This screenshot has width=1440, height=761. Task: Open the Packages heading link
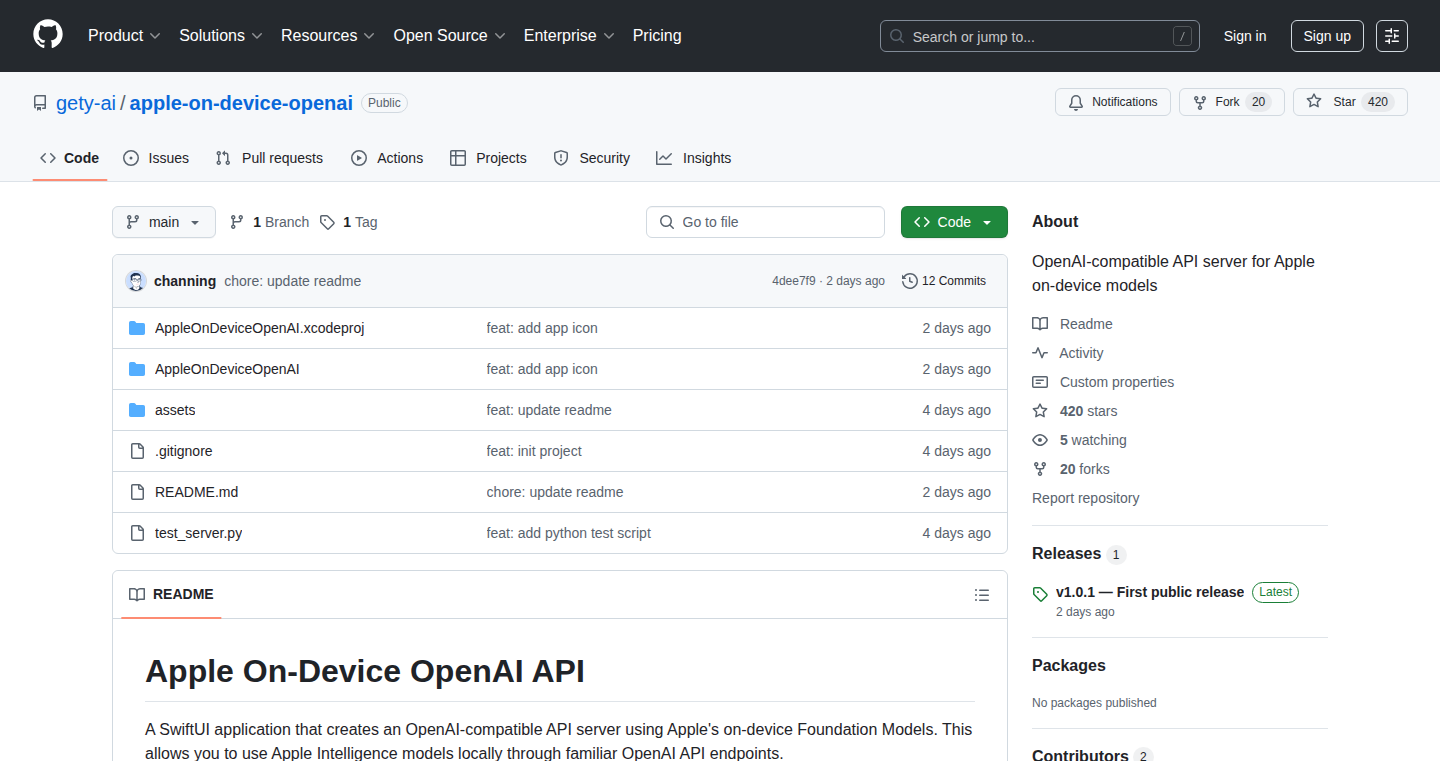[1069, 666]
